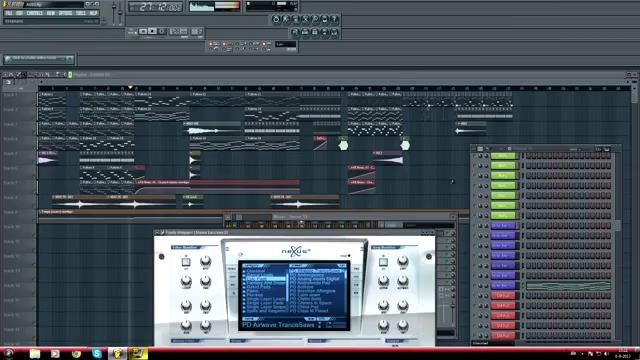Click the first round icon in lower shortcut row
The width and height of the screenshot is (640, 360).
[295, 32]
